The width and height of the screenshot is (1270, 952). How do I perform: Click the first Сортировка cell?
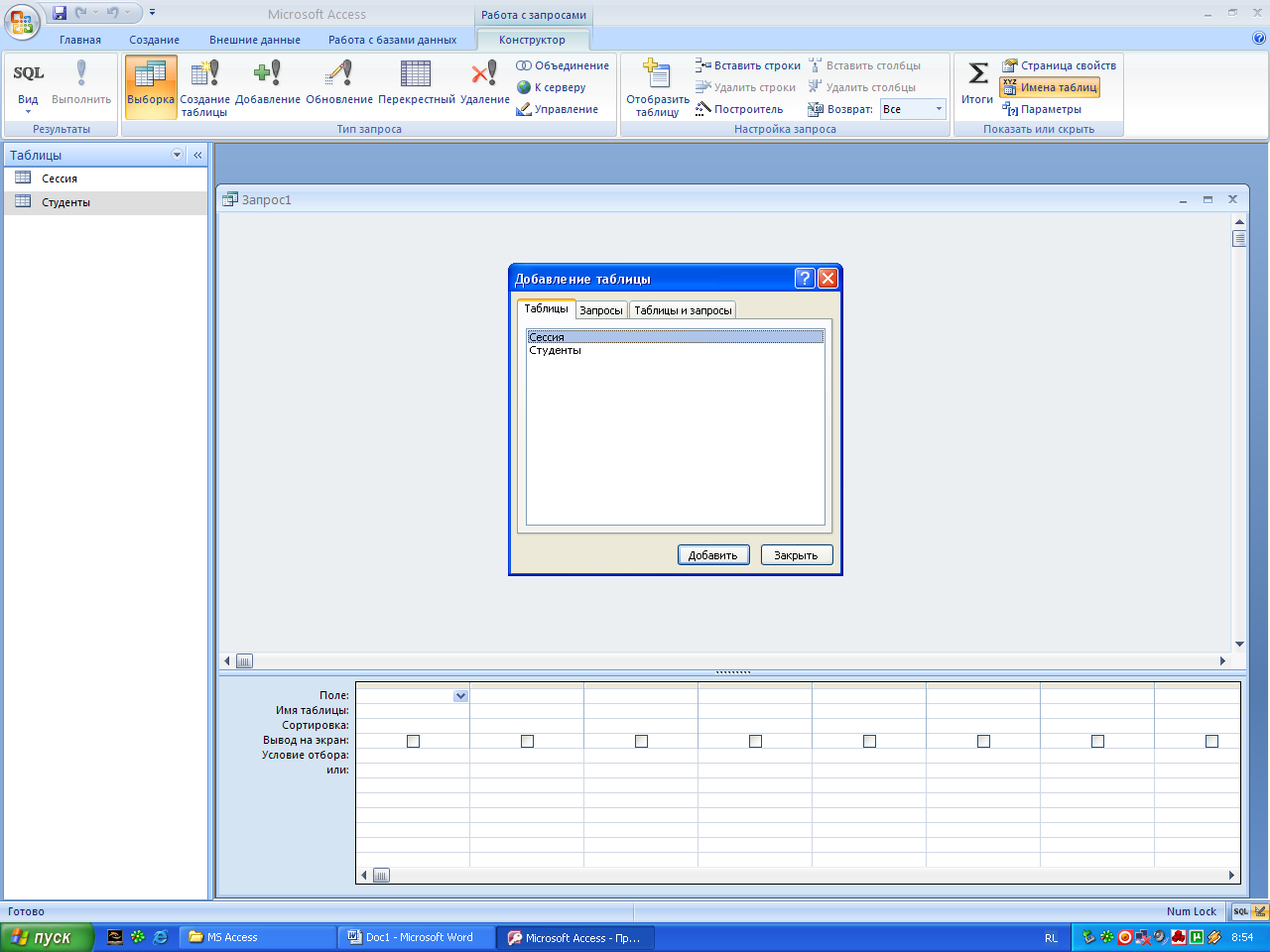coord(413,726)
